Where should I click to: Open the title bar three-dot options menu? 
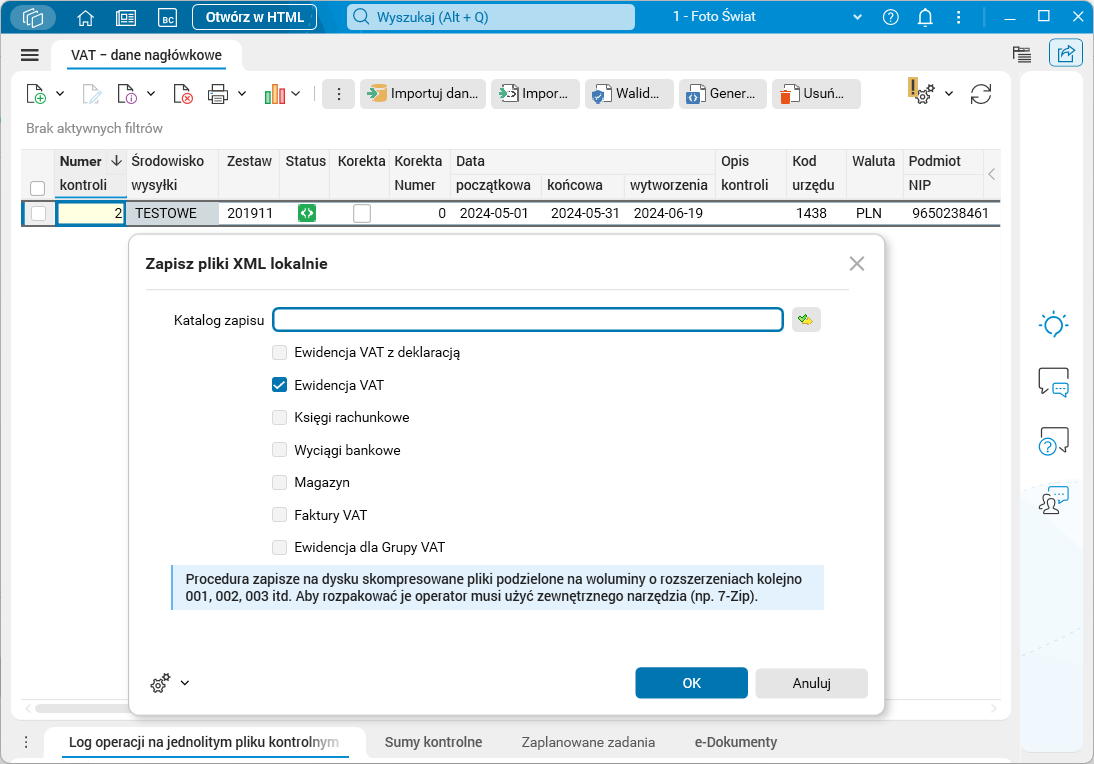coord(958,17)
